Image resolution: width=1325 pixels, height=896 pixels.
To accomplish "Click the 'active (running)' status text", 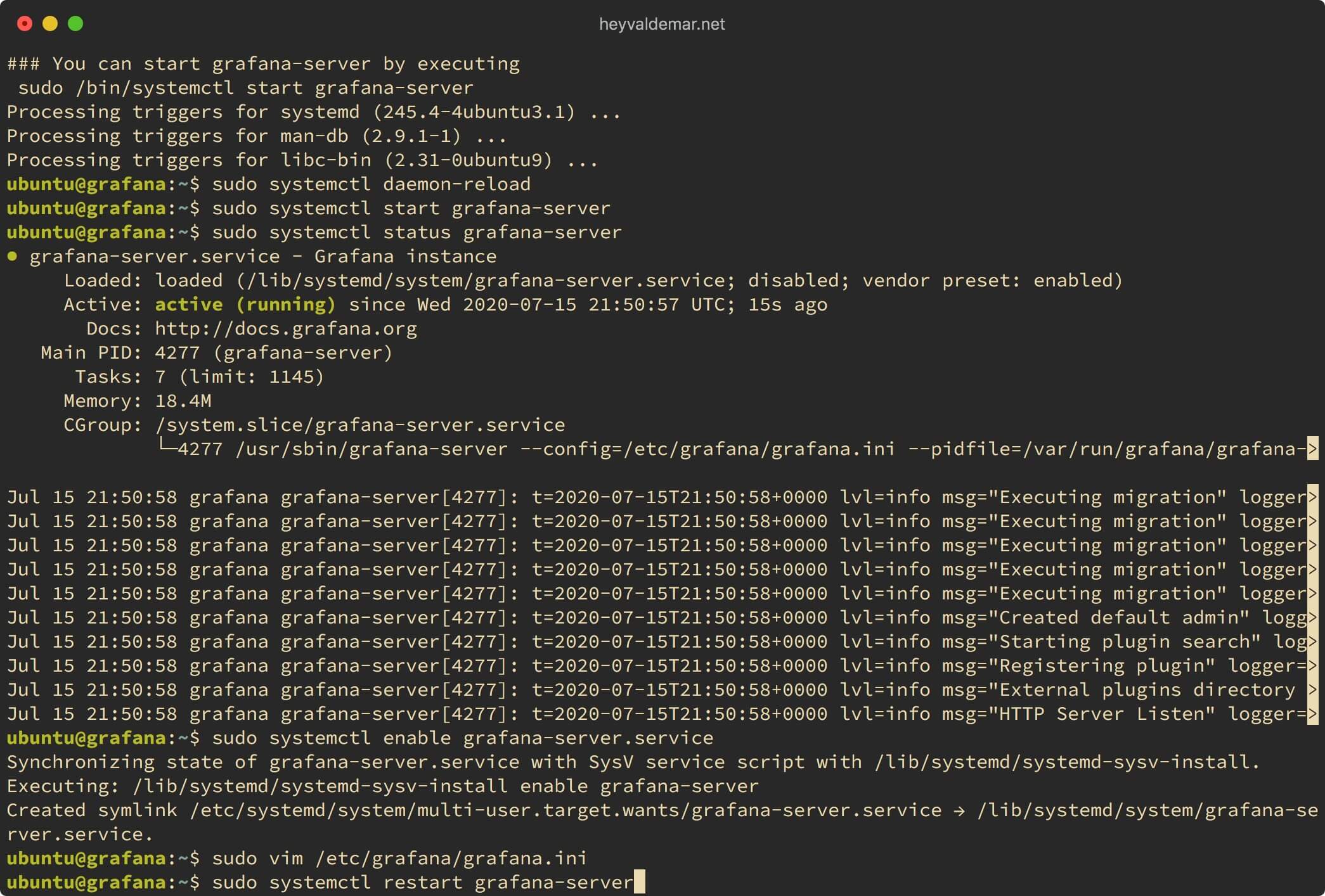I will pos(245,305).
